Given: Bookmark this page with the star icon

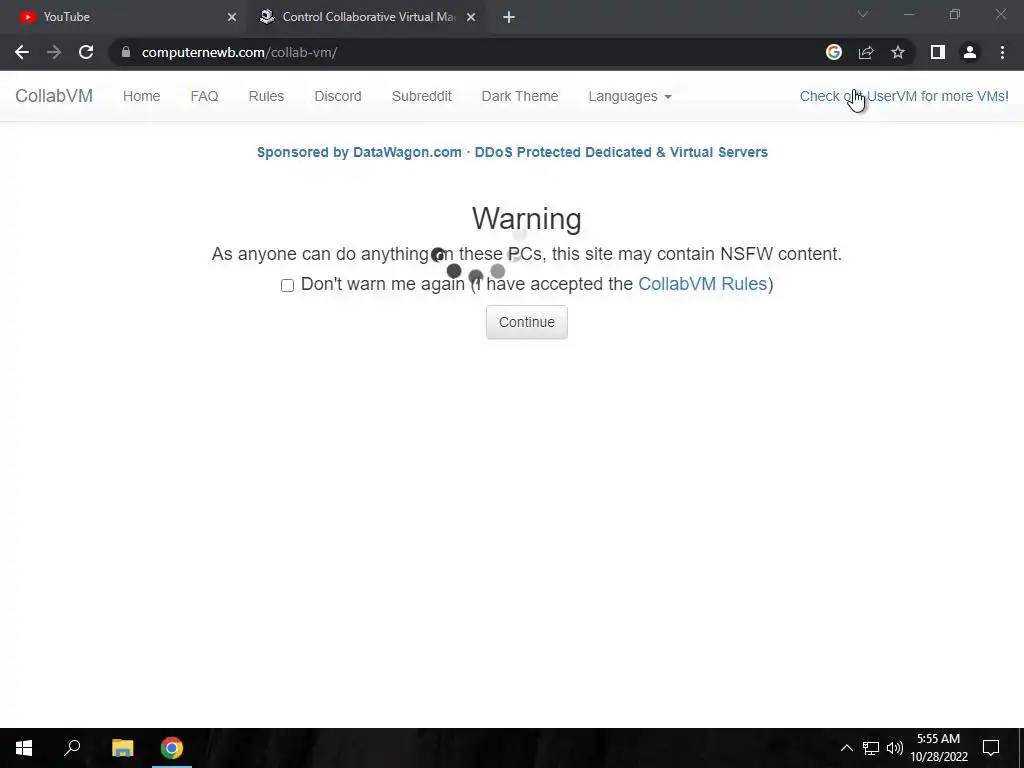Looking at the screenshot, I should click(898, 52).
